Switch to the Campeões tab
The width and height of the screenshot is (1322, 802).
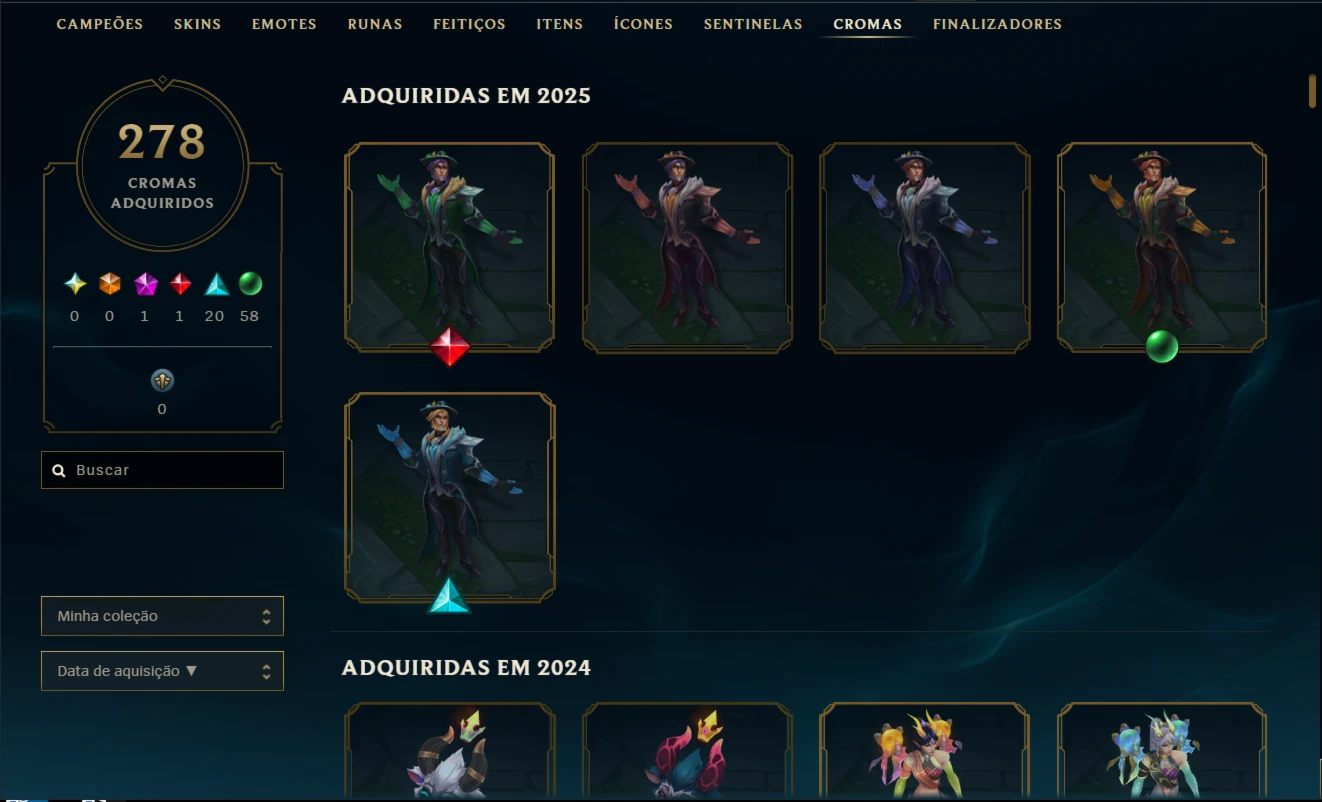tap(100, 24)
